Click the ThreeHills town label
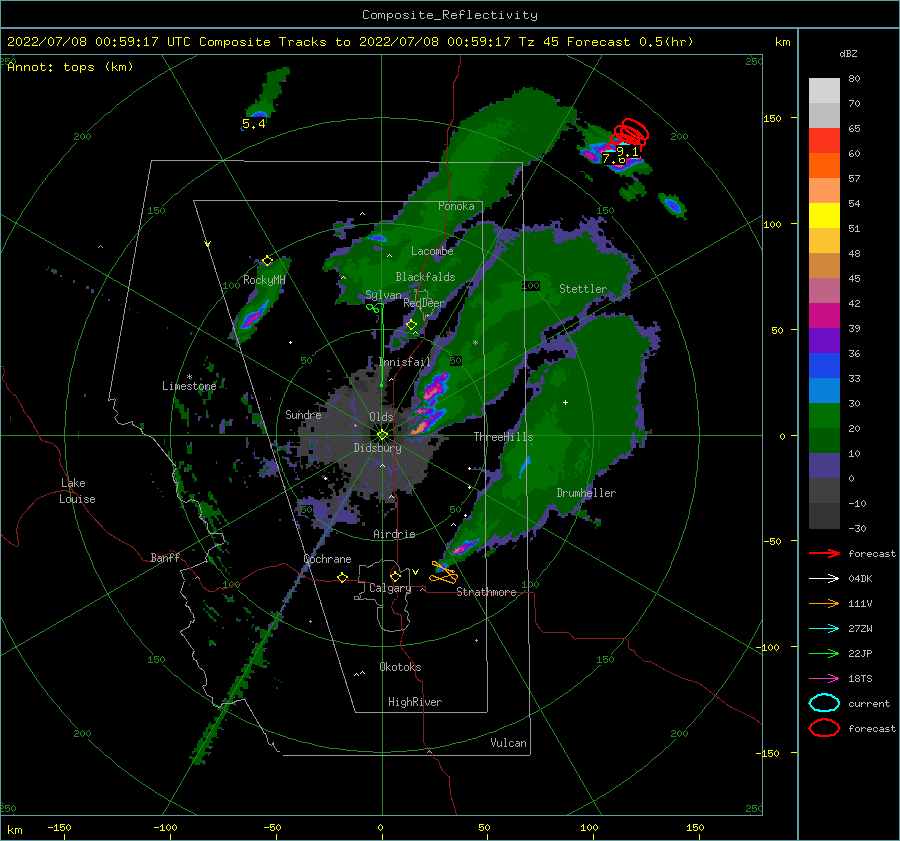 (503, 437)
